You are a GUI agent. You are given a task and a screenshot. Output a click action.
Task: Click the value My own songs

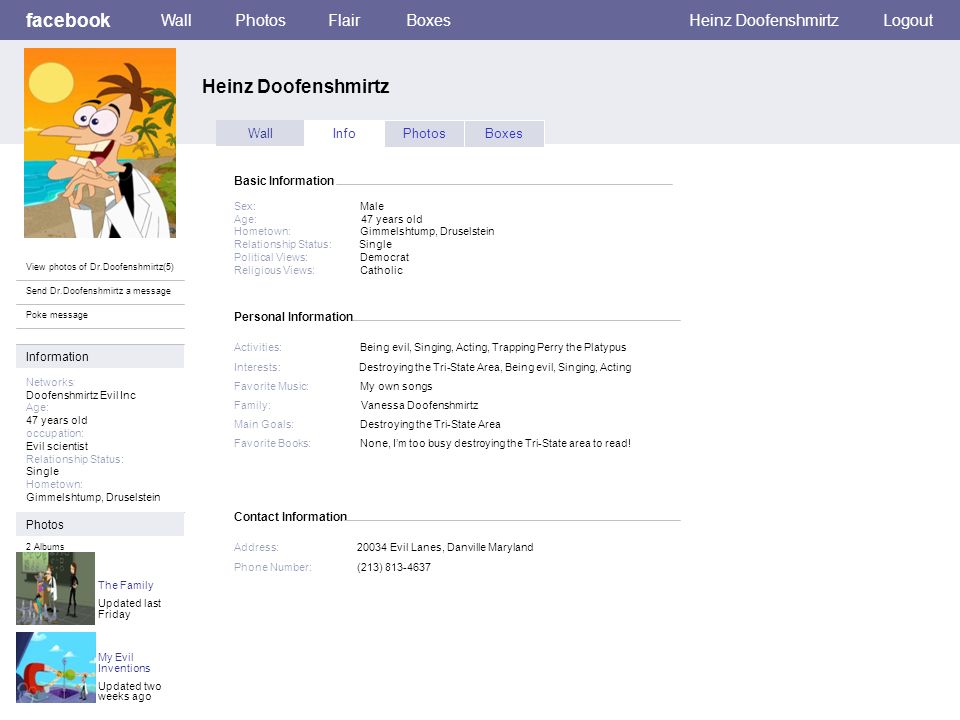coord(396,386)
